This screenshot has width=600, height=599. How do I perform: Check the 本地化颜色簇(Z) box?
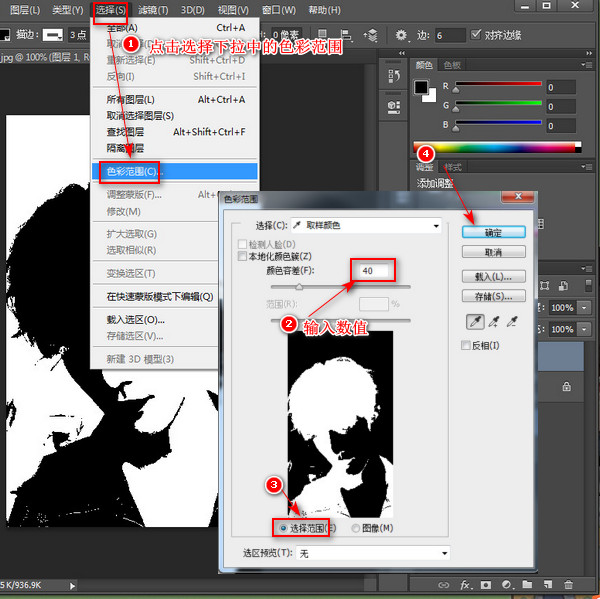pyautogui.click(x=242, y=256)
